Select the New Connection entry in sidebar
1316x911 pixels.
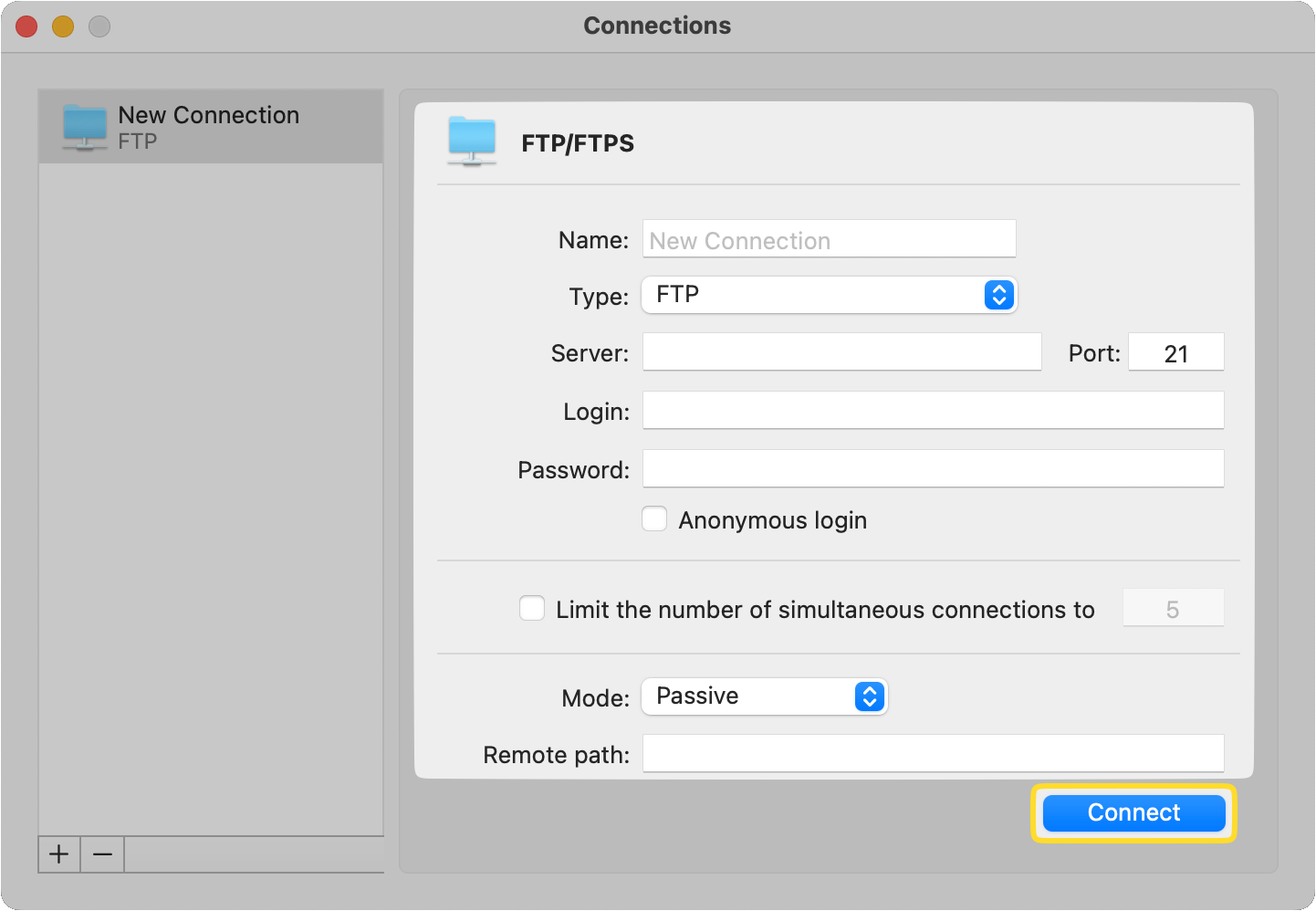[208, 125]
